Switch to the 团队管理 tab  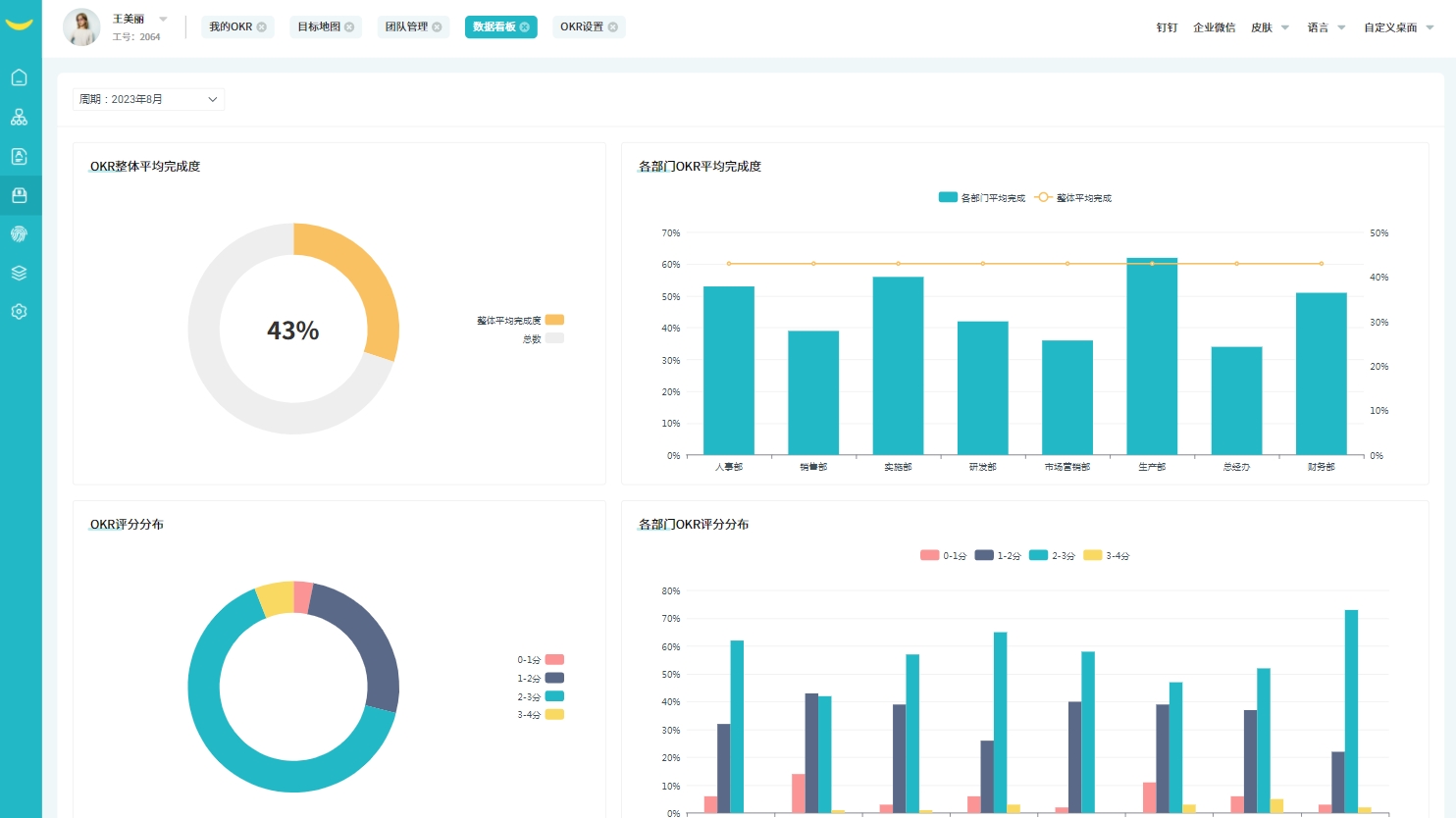(x=406, y=27)
